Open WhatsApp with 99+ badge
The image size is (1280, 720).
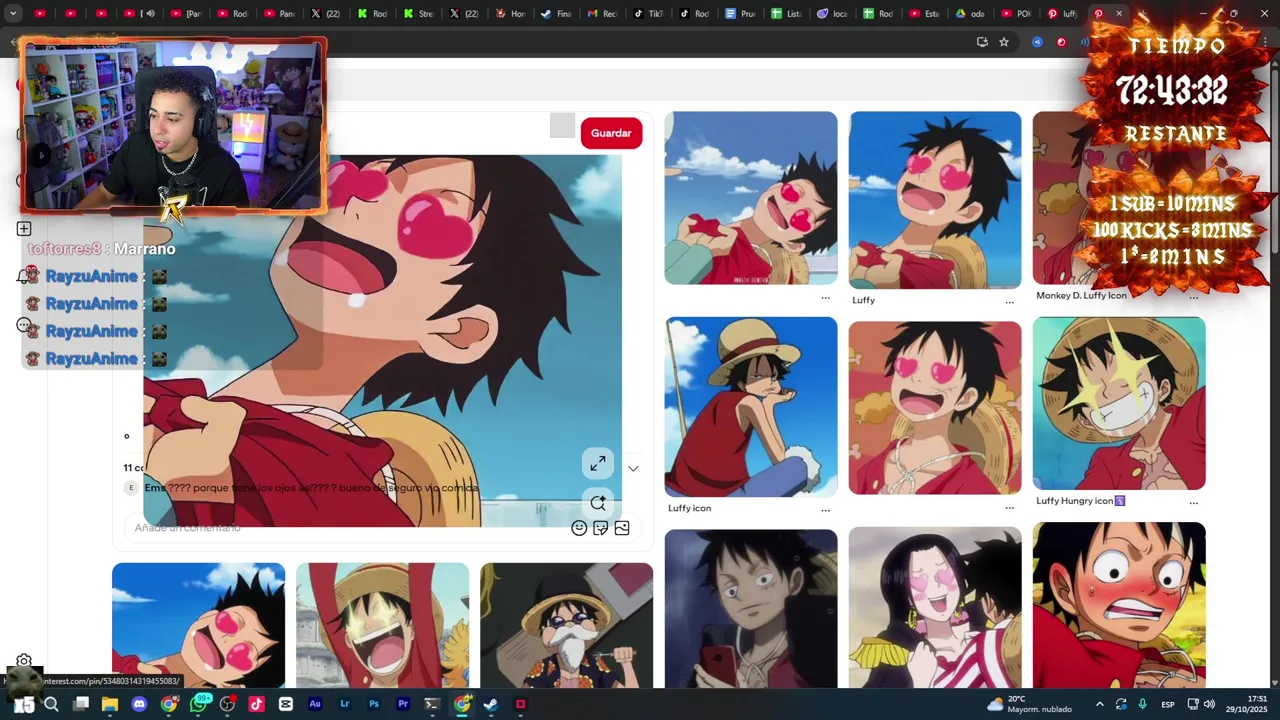[199, 704]
